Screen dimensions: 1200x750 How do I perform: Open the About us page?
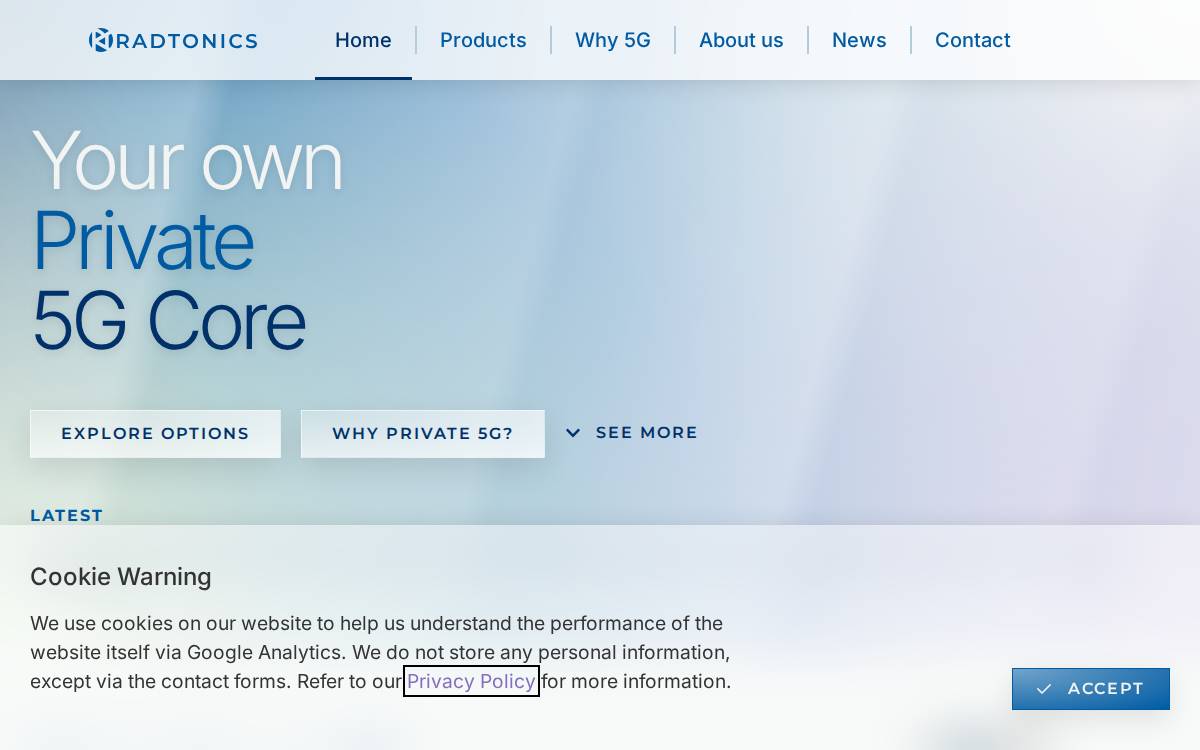741,40
